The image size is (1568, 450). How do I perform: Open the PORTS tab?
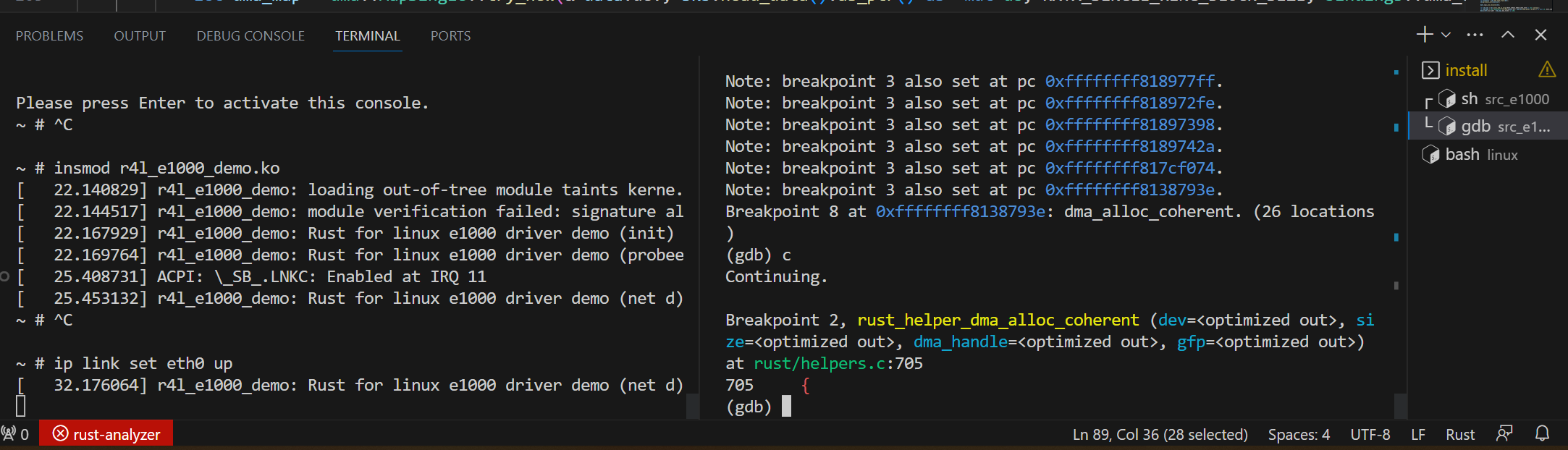pos(450,36)
